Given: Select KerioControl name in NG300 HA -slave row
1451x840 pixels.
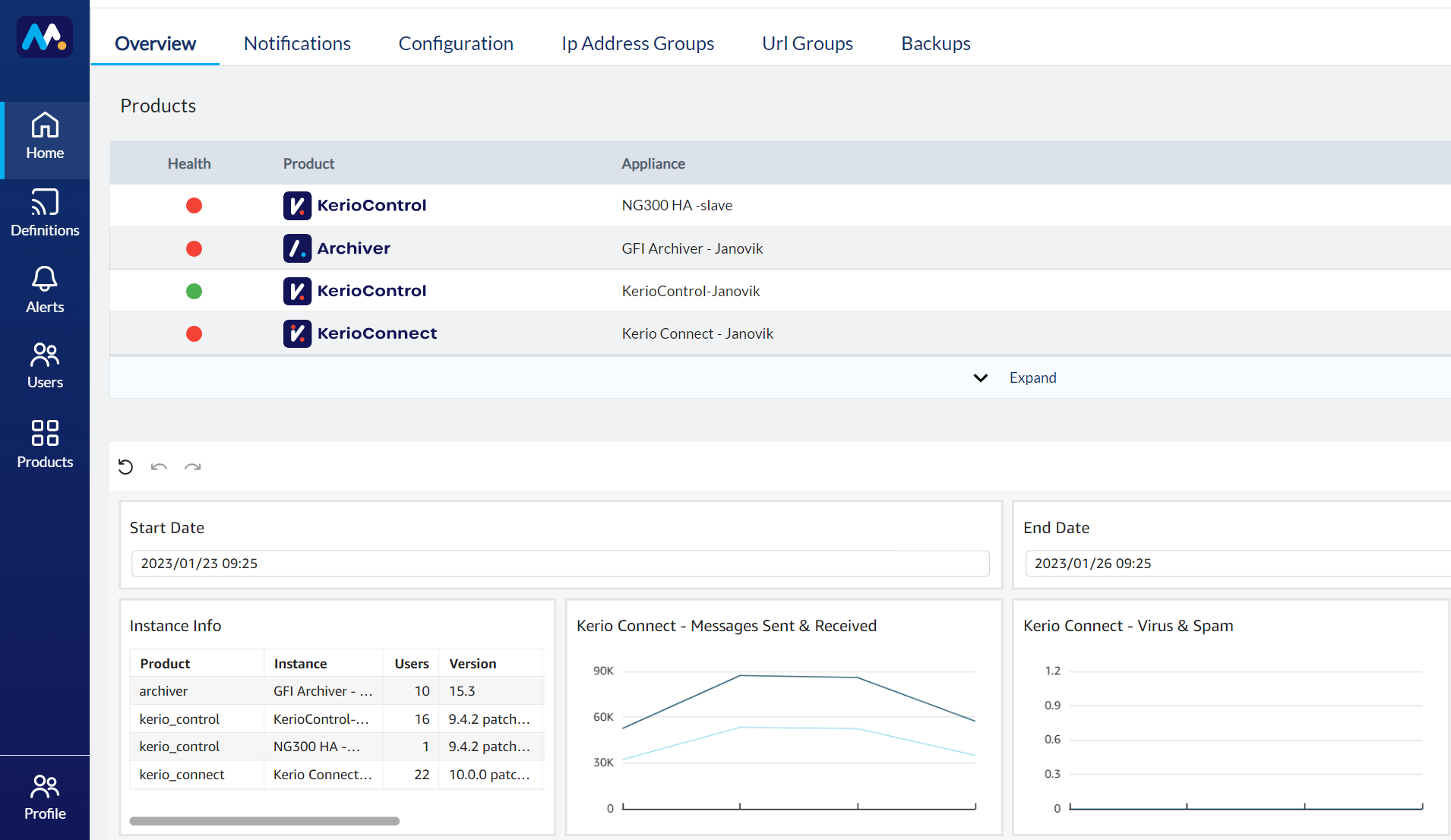Looking at the screenshot, I should (x=371, y=205).
